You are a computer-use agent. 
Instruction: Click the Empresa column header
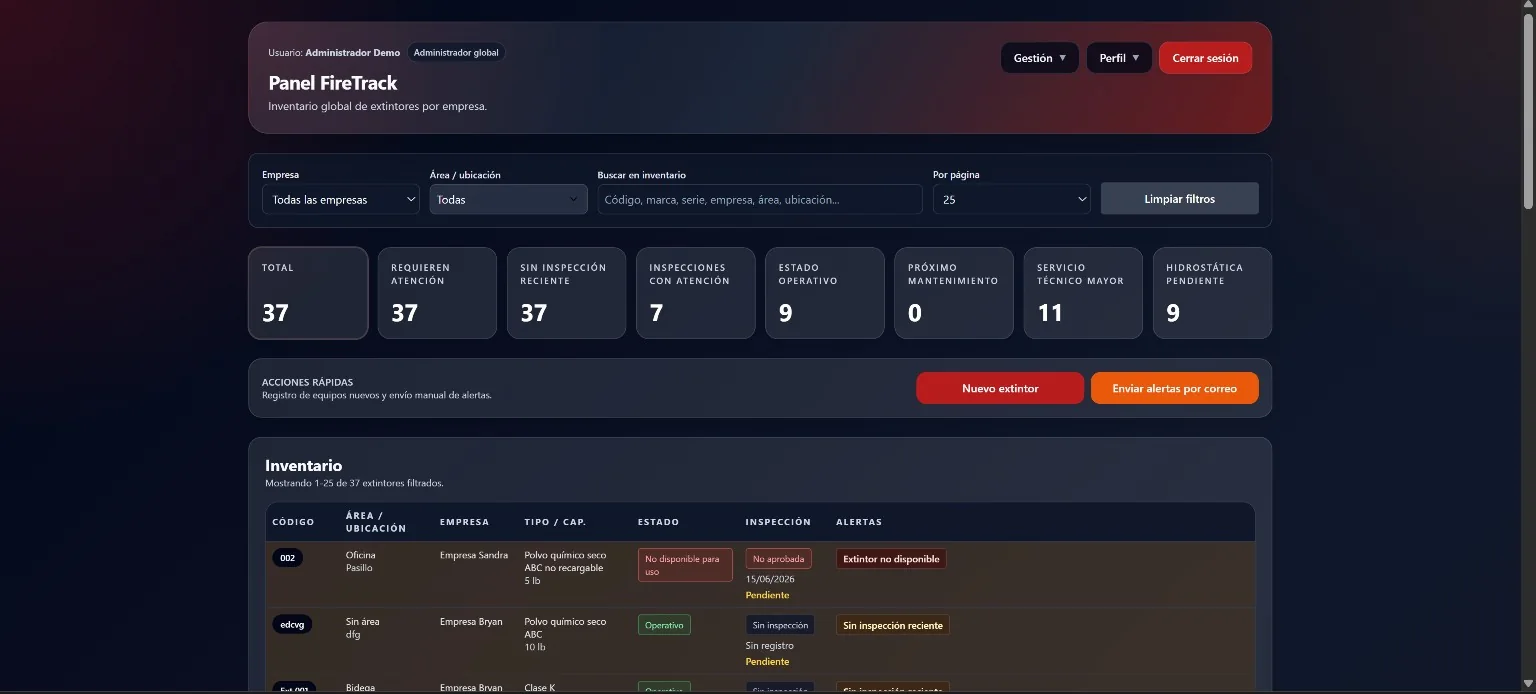click(464, 522)
